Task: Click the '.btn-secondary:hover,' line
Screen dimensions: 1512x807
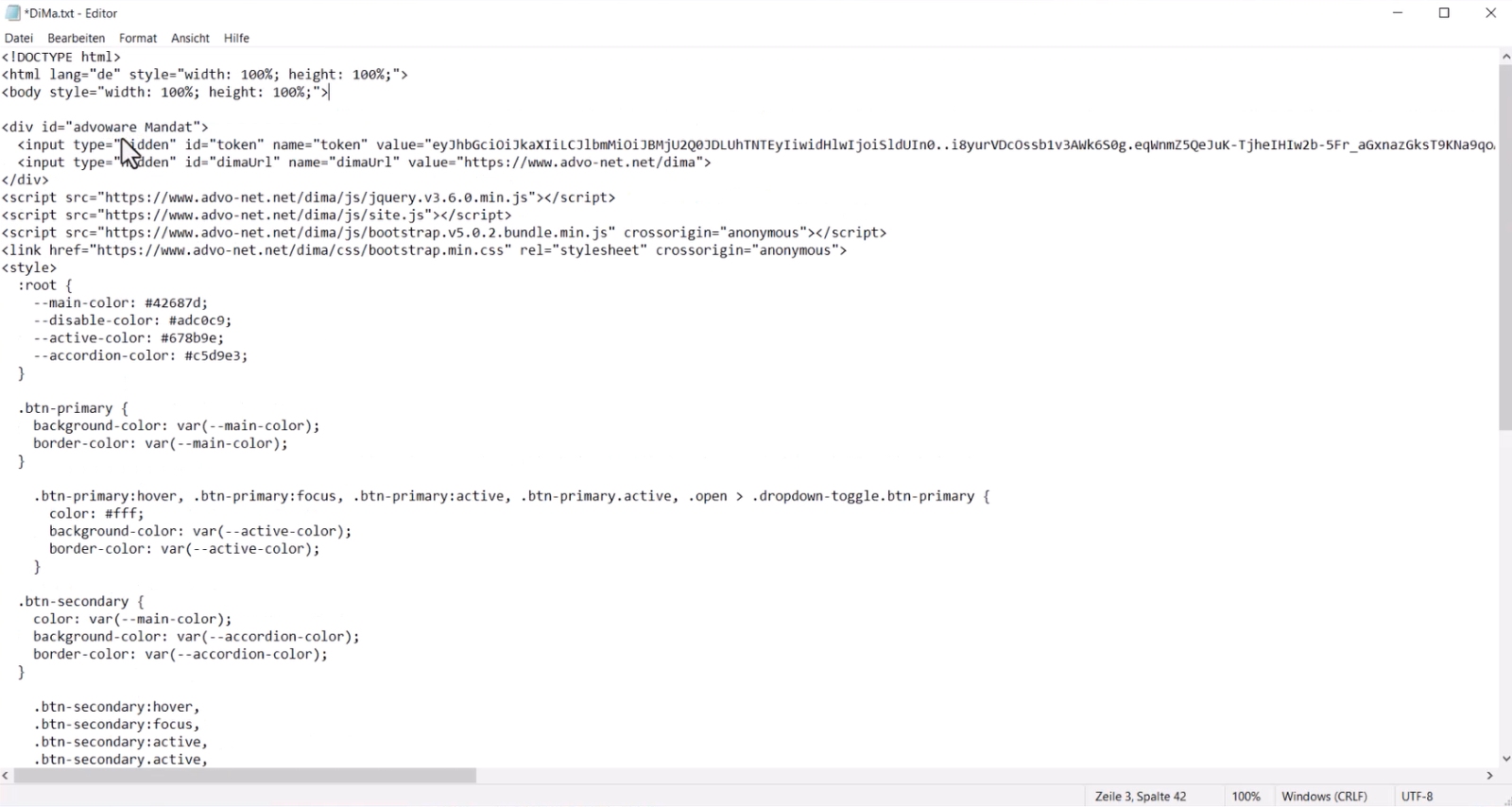Action: click(117, 707)
